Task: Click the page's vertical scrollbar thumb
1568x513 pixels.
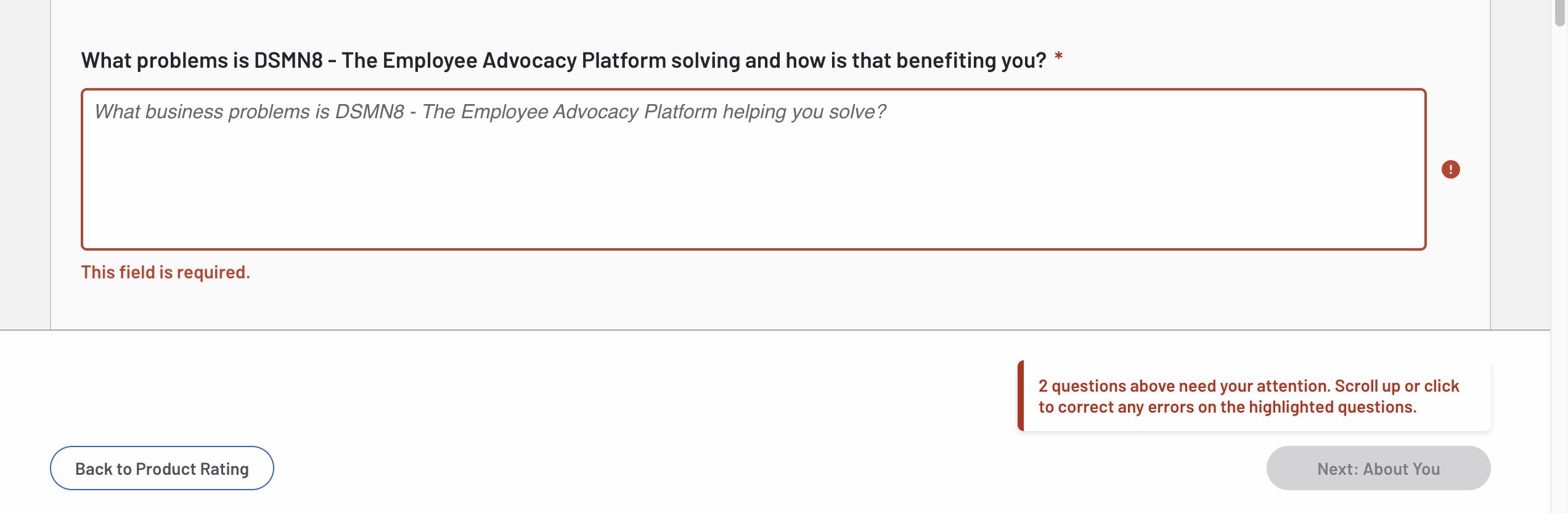Action: [1560, 12]
